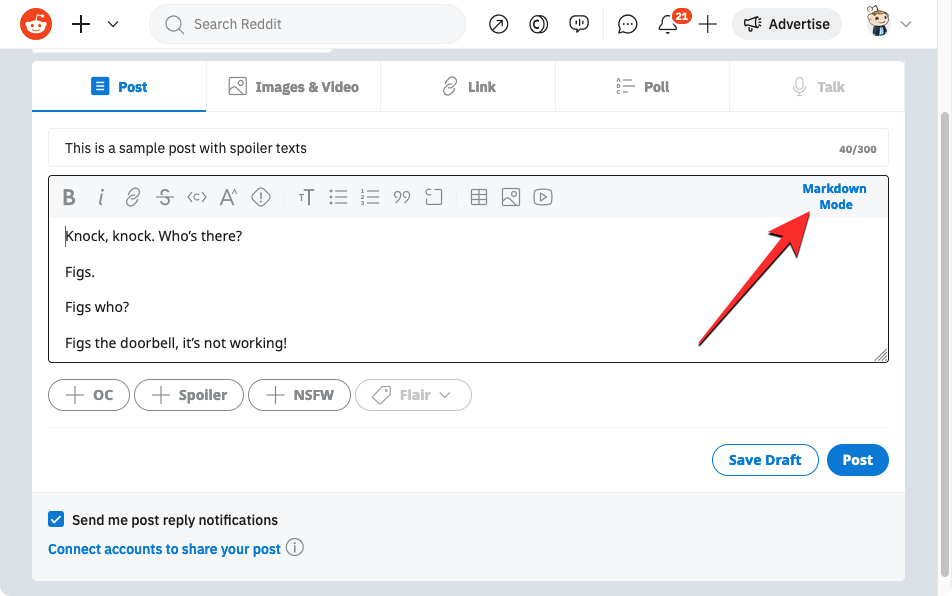The width and height of the screenshot is (952, 596).
Task: Toggle the NSFW tag on the post
Action: [x=299, y=395]
